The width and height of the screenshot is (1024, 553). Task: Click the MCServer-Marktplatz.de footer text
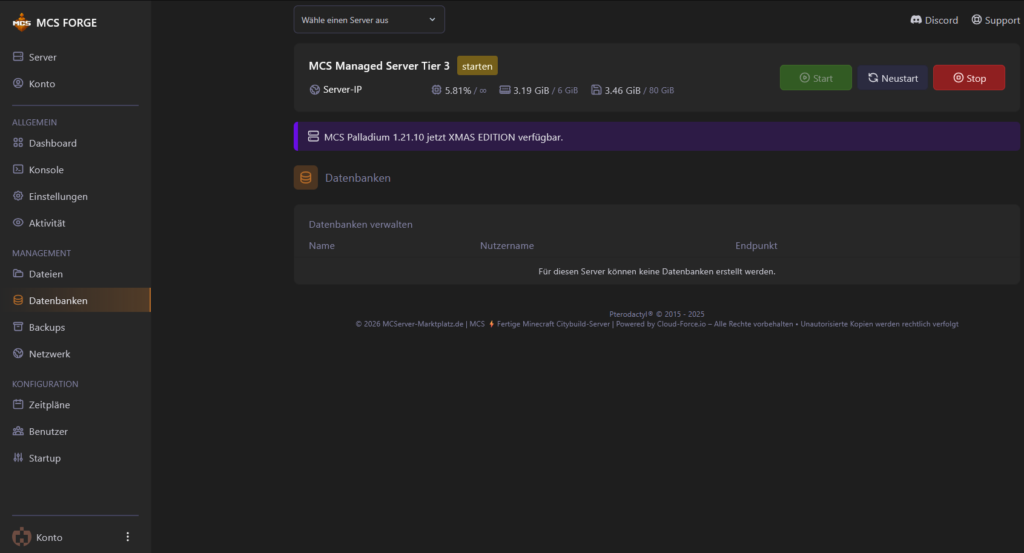click(x=423, y=324)
